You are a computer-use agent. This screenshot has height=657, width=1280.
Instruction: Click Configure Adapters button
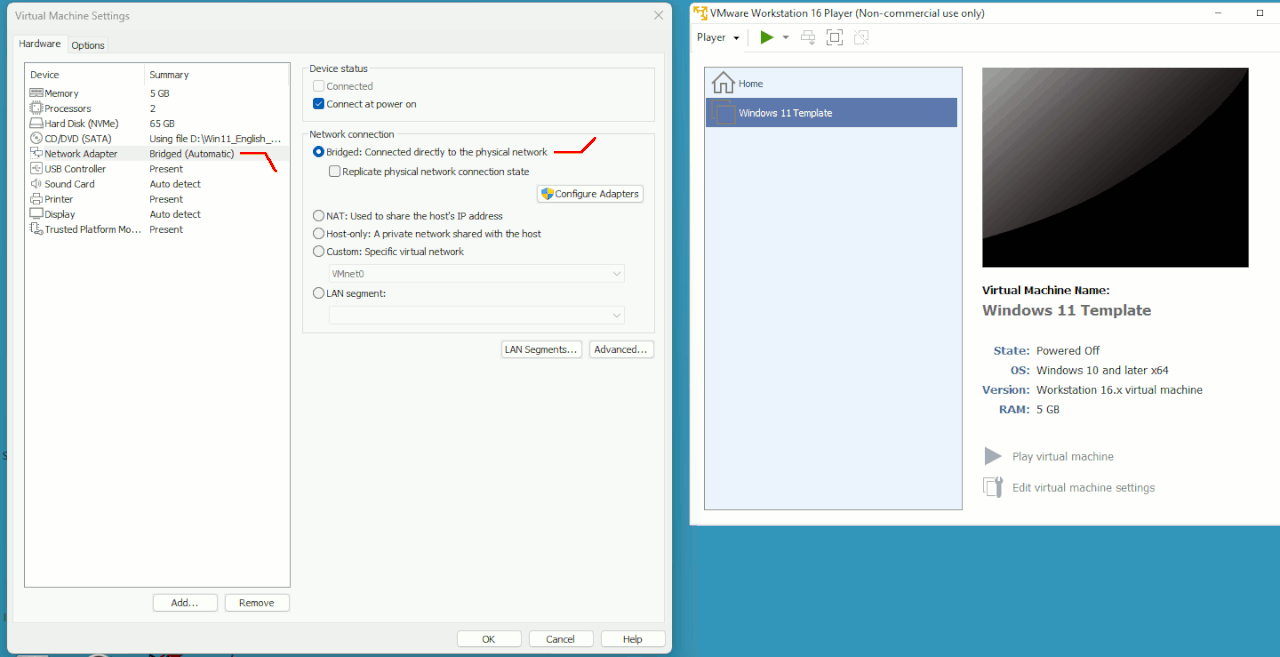click(590, 194)
